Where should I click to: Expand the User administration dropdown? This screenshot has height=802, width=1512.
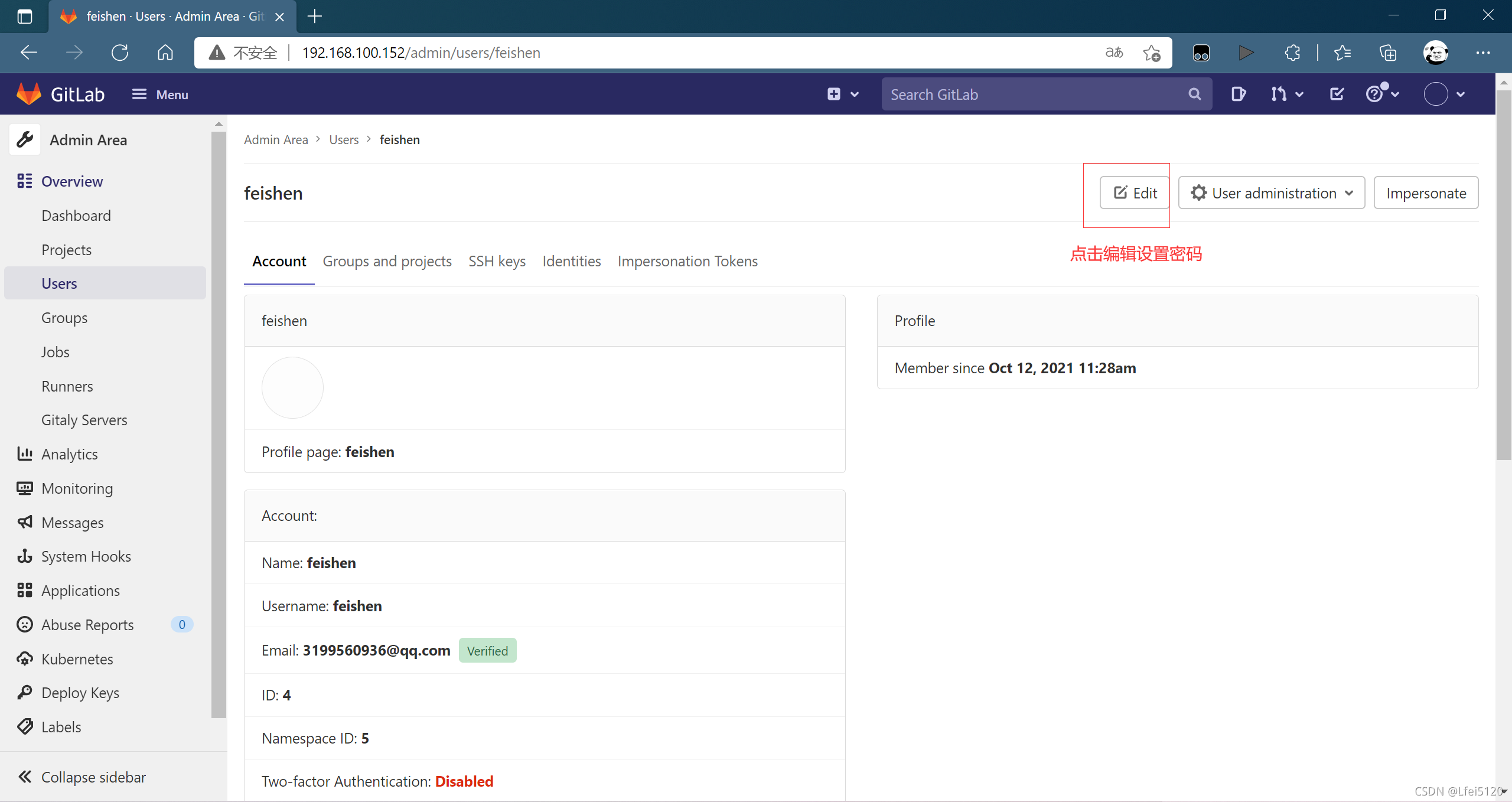[x=1271, y=193]
